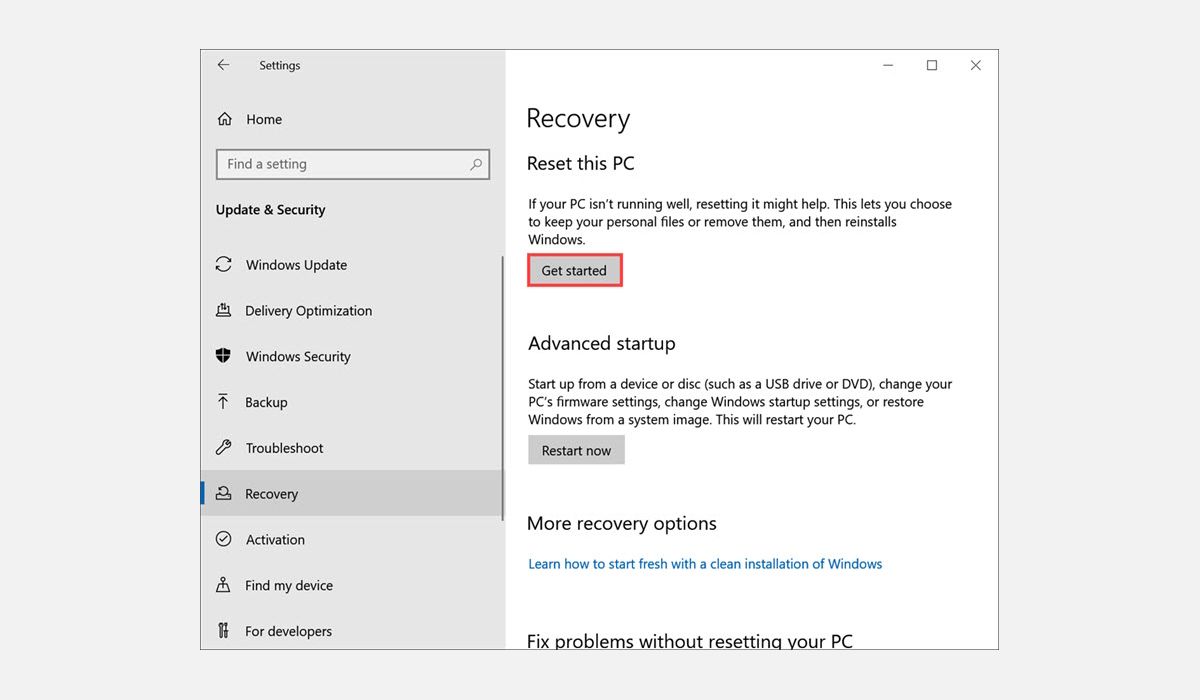Click the Backup up-arrow icon
Screen dimensions: 1200x700
point(224,402)
